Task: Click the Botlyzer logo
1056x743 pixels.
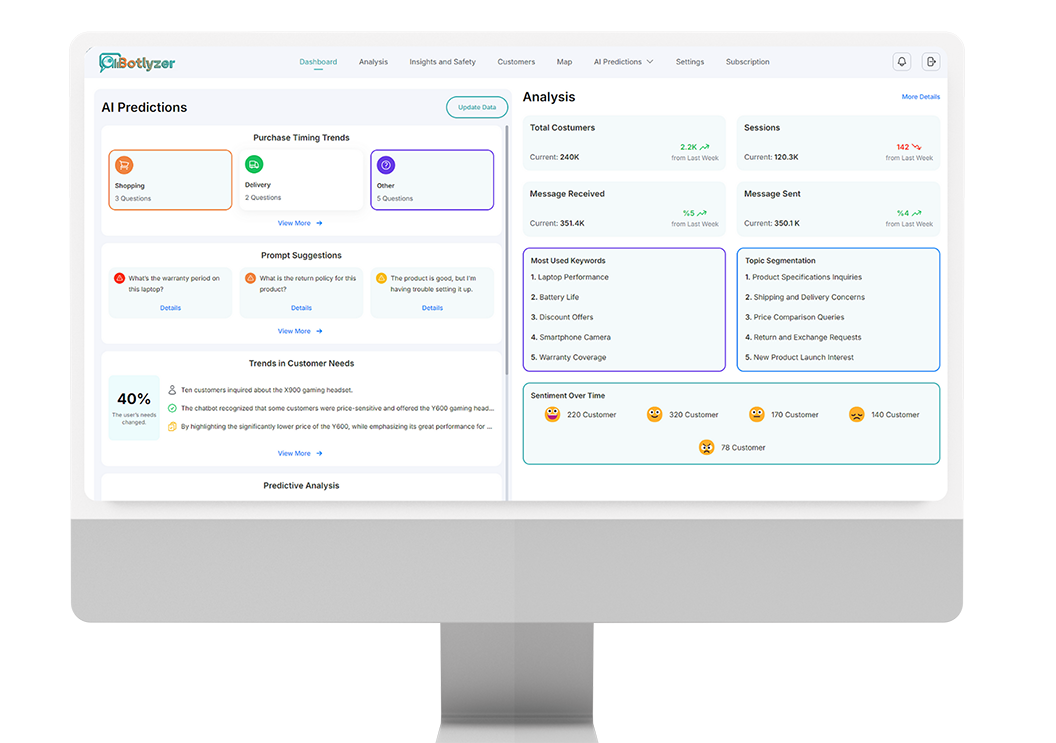Action: (x=137, y=63)
